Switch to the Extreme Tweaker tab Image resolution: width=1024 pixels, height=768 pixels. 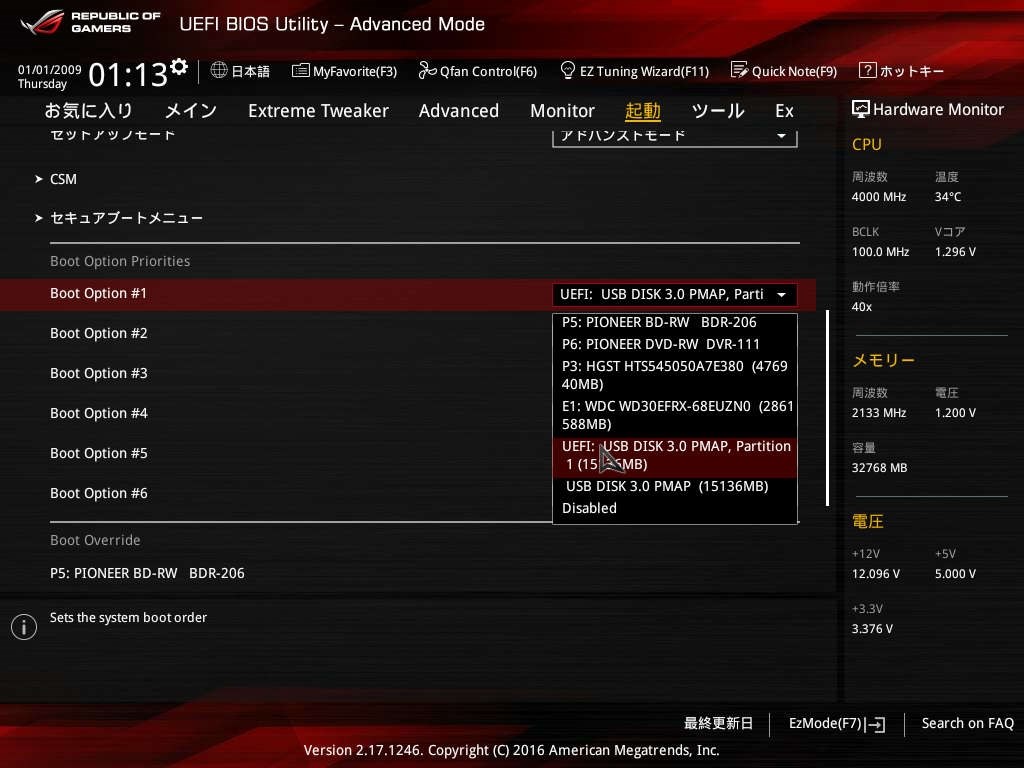pyautogui.click(x=318, y=111)
